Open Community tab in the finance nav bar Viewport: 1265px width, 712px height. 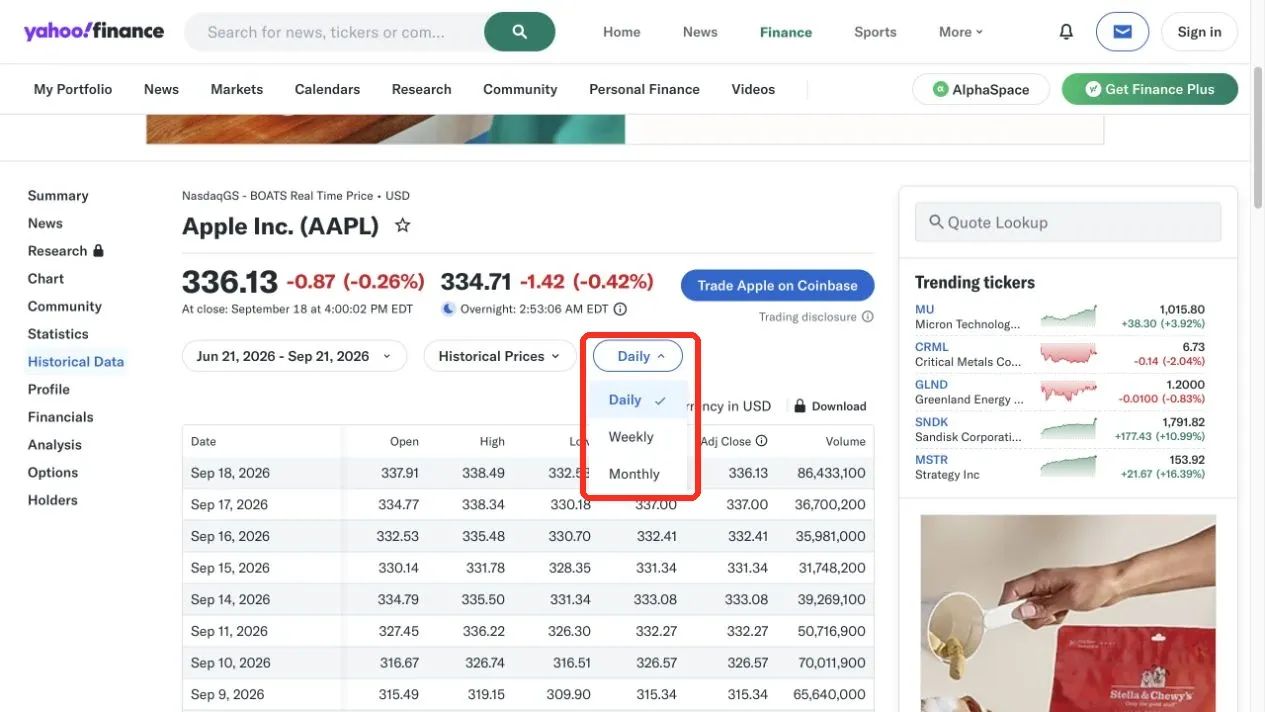point(520,89)
